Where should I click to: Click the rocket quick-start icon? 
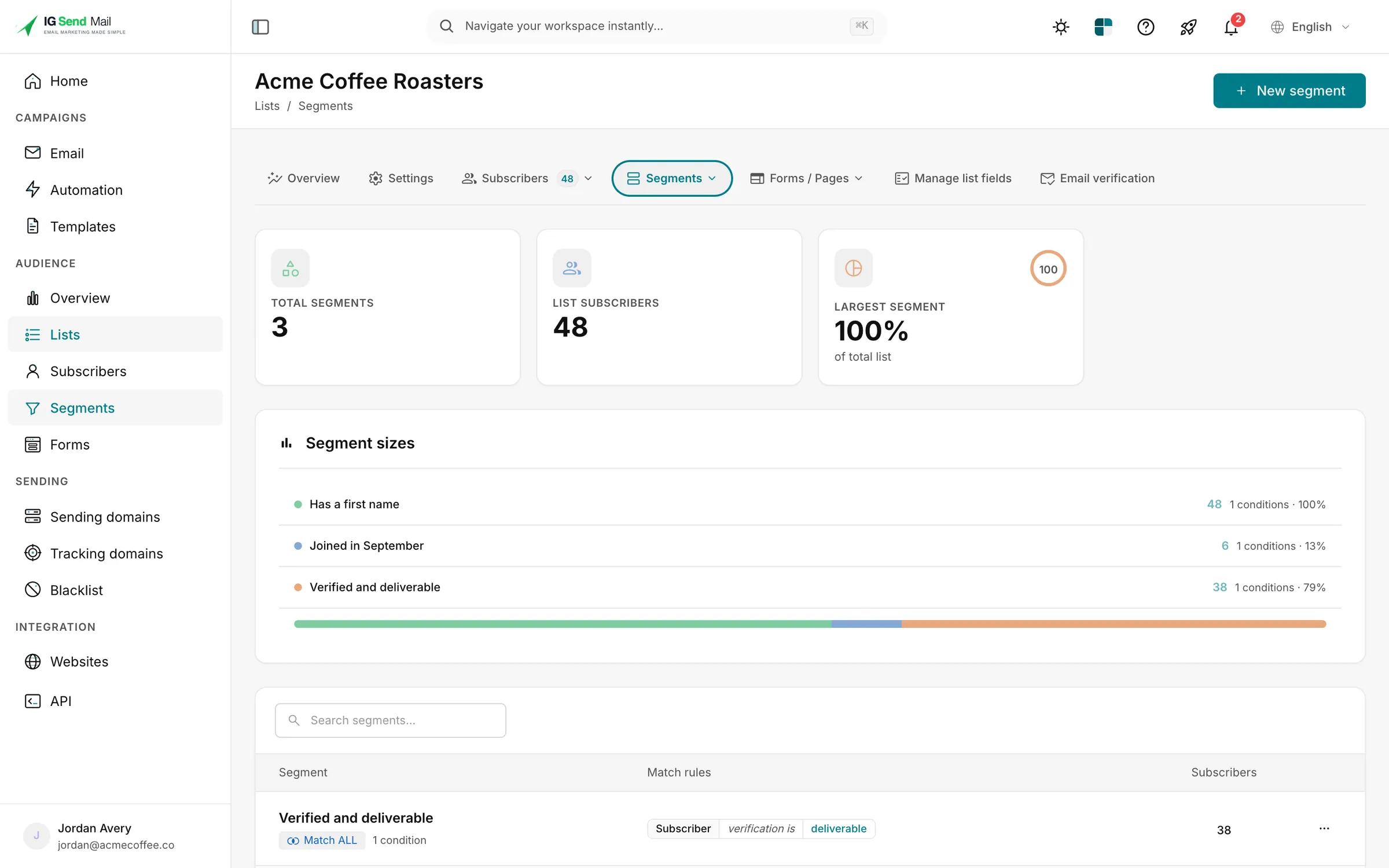(x=1188, y=27)
